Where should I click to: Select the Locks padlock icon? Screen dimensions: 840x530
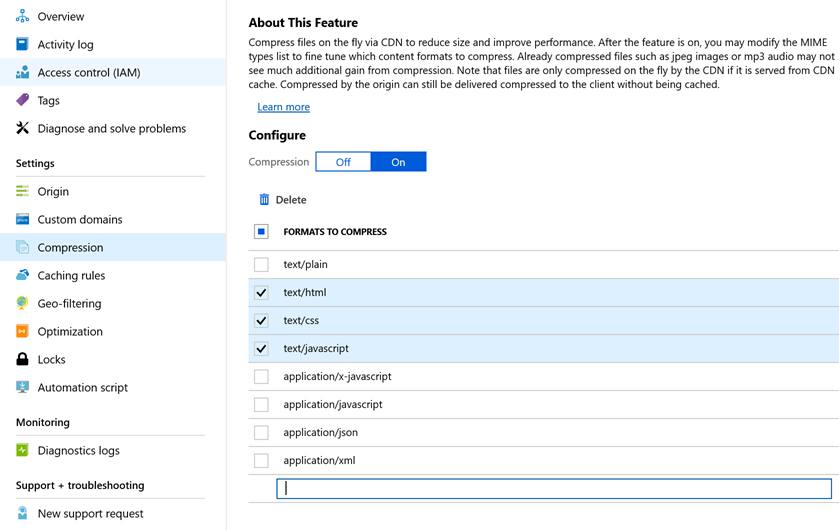(x=22, y=359)
